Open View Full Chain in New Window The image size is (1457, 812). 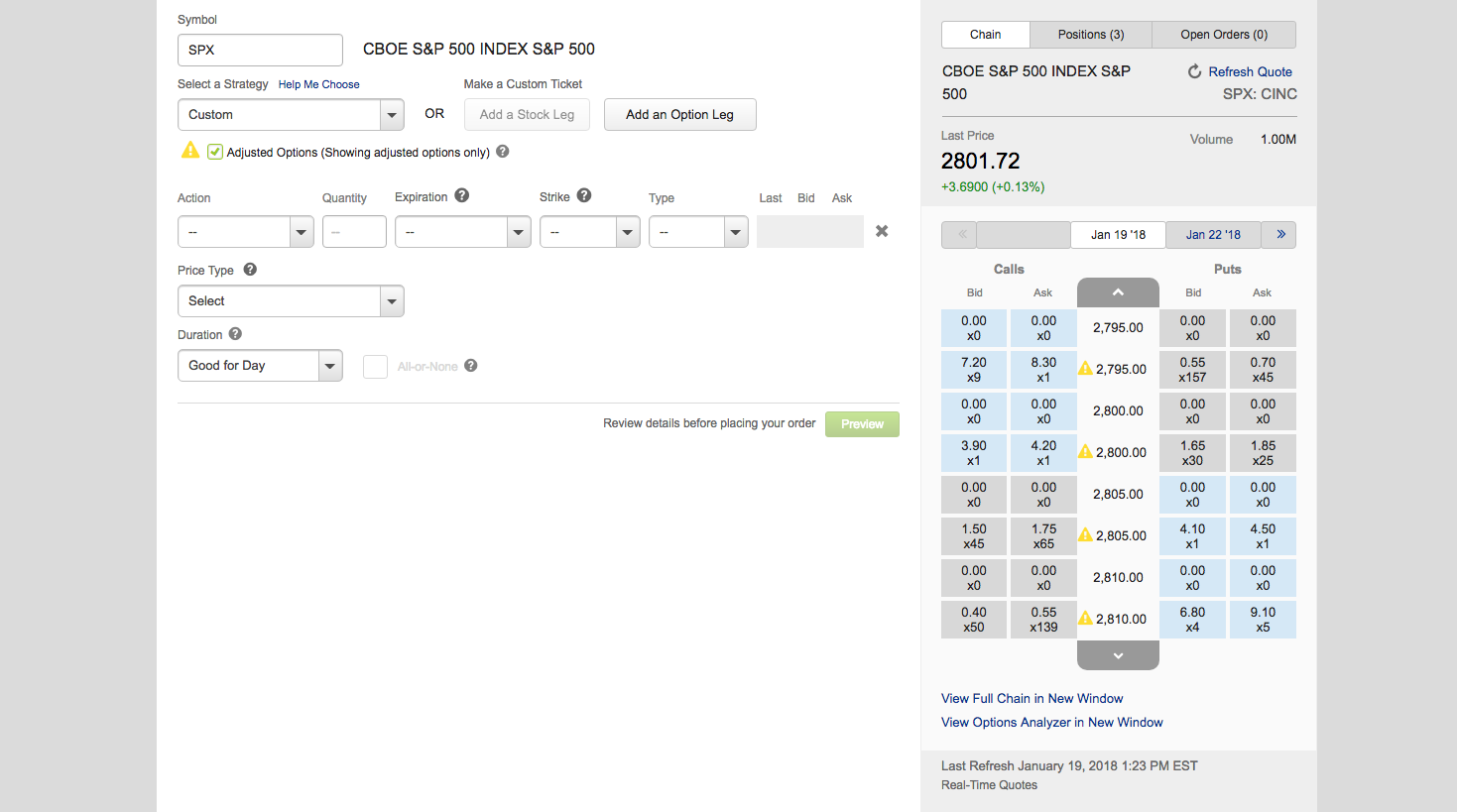click(x=1032, y=699)
